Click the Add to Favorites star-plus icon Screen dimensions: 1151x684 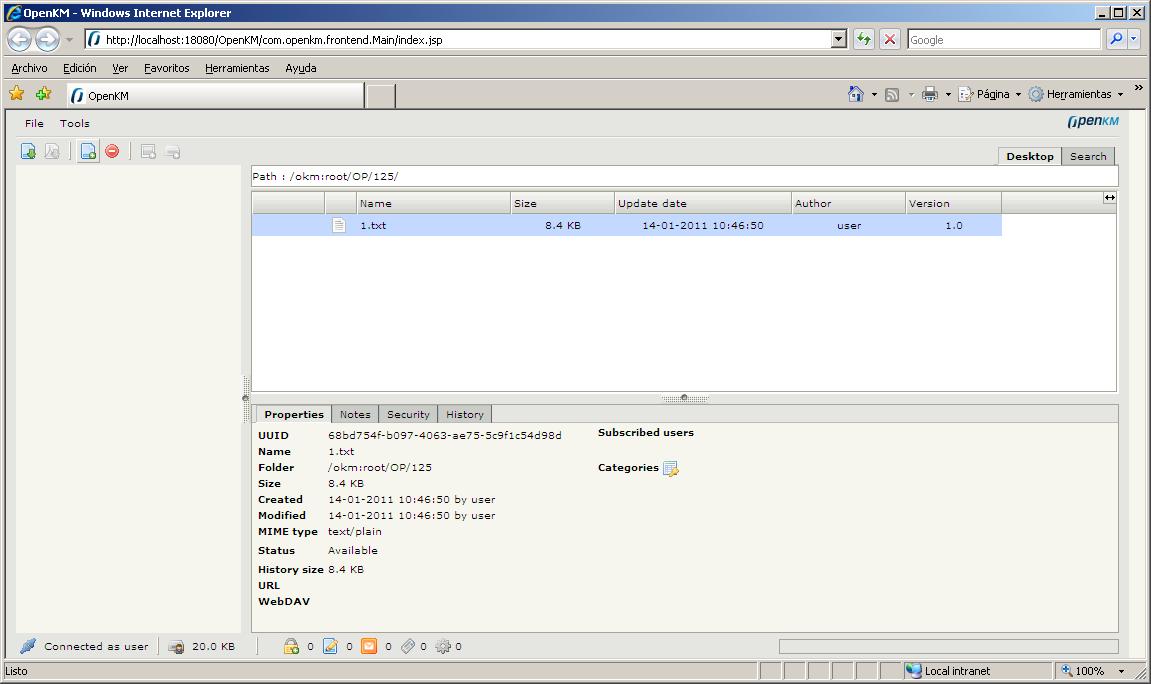[x=43, y=93]
